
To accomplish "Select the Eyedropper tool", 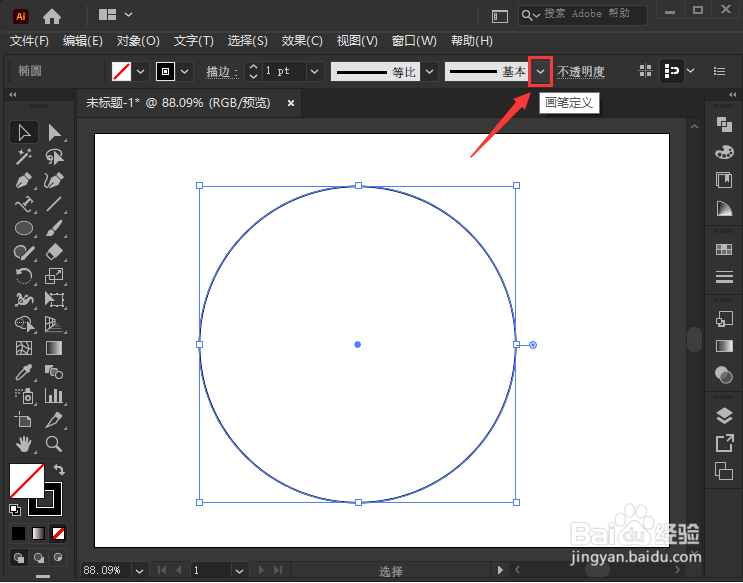I will coord(24,373).
